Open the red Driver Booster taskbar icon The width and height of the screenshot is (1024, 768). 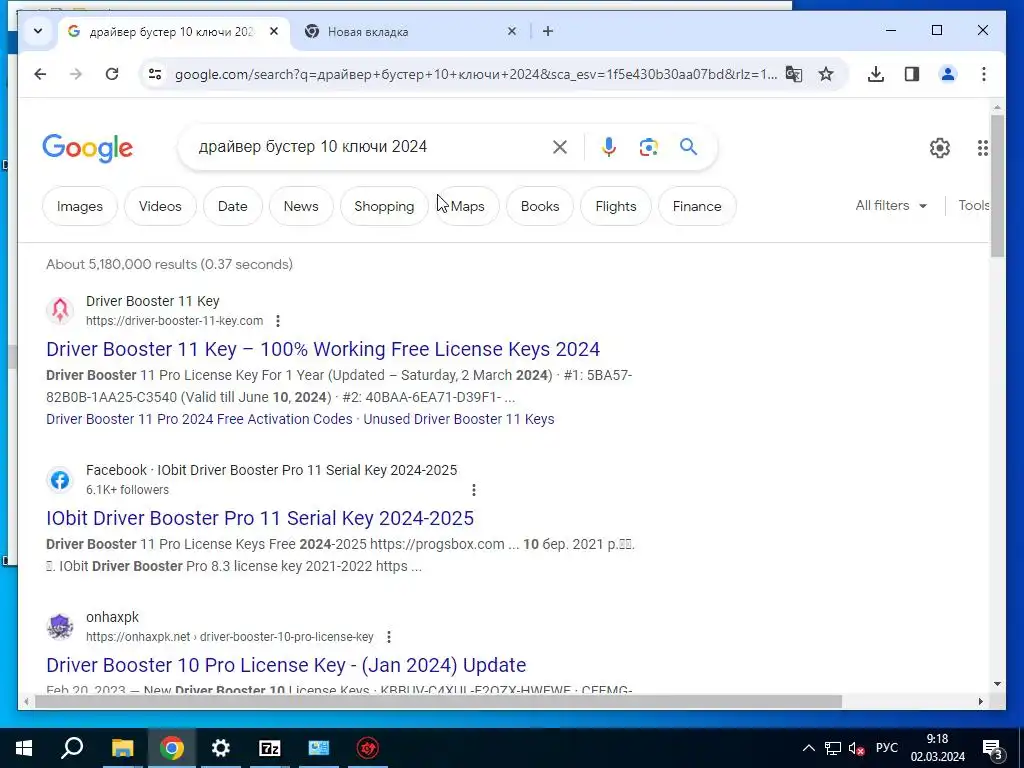368,748
